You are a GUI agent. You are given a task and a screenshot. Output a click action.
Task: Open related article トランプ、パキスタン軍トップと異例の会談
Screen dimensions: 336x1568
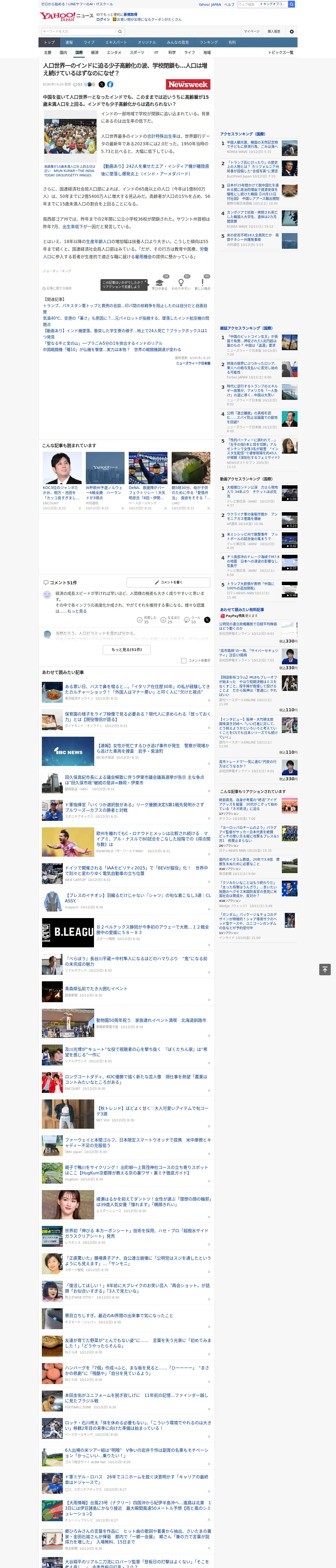coord(125,309)
